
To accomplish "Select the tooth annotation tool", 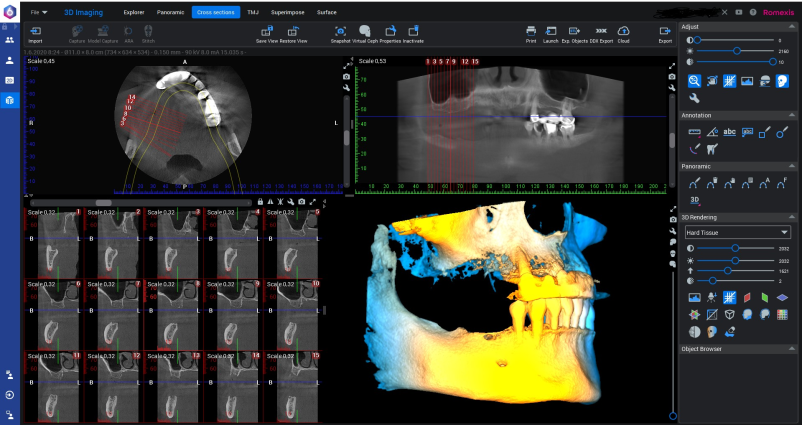I will tap(712, 149).
